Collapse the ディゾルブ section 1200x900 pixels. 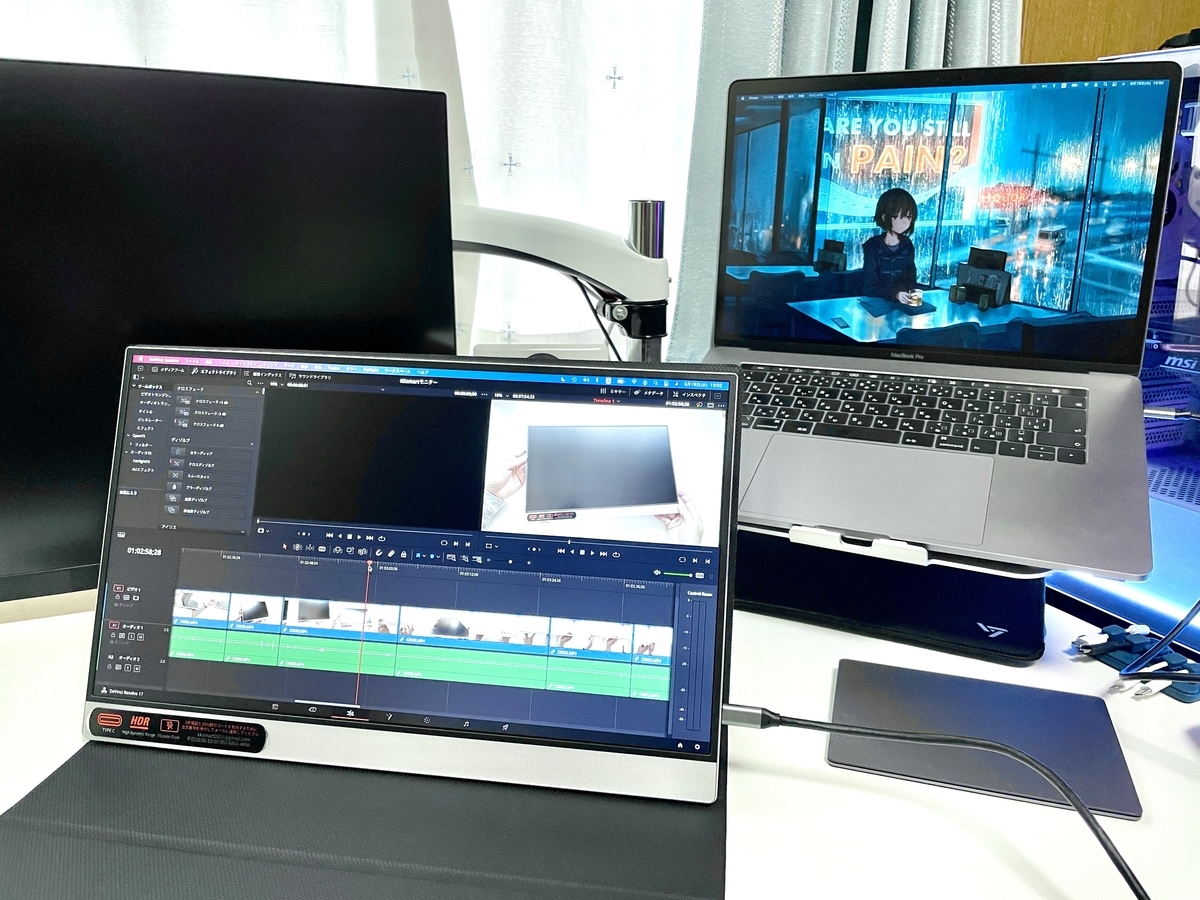[251, 444]
